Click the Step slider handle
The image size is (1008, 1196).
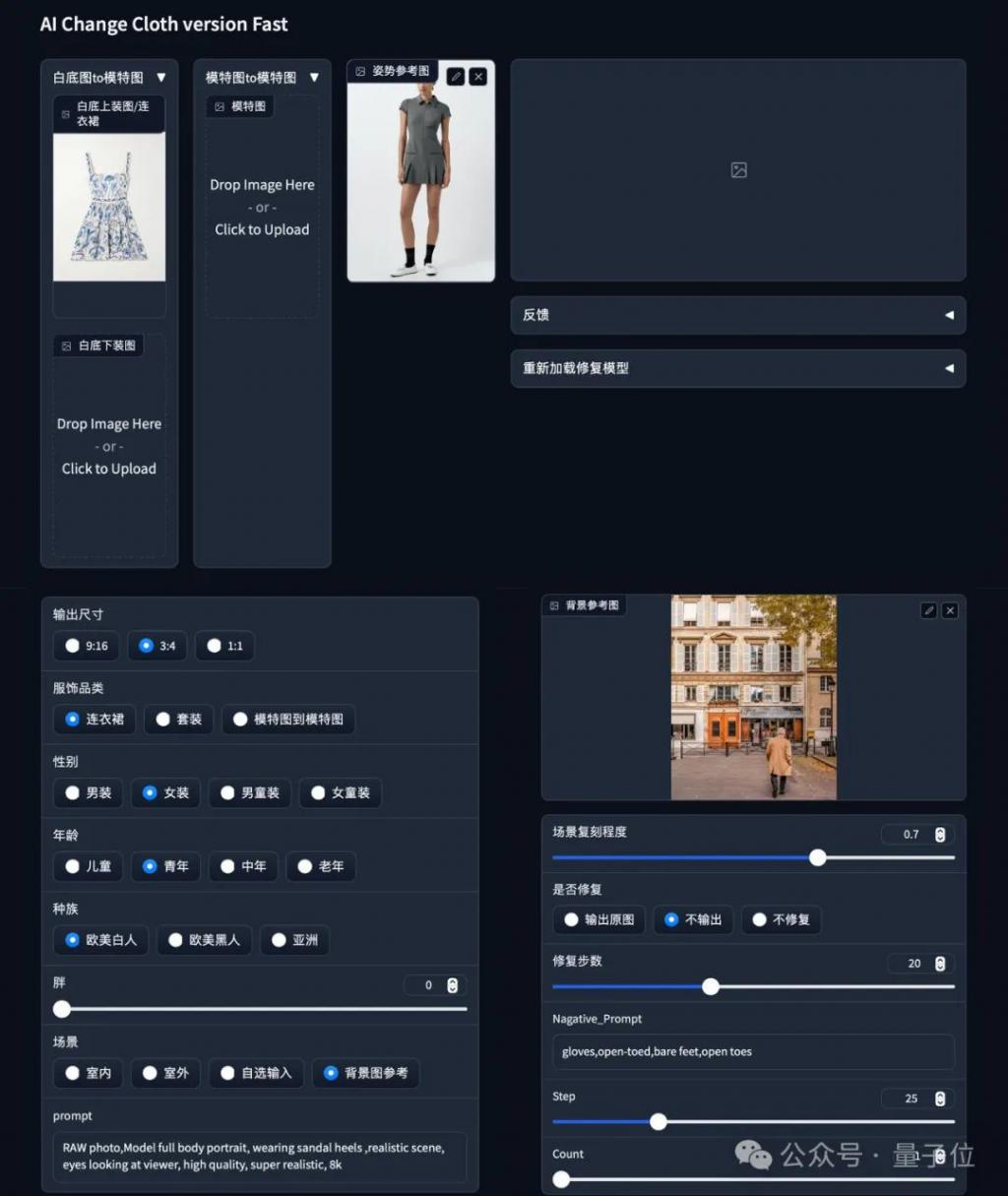click(x=659, y=1121)
